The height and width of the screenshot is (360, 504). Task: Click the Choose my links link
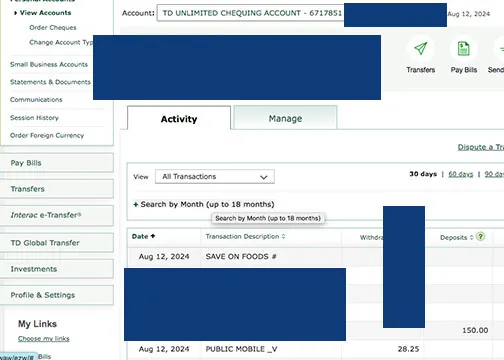point(44,339)
